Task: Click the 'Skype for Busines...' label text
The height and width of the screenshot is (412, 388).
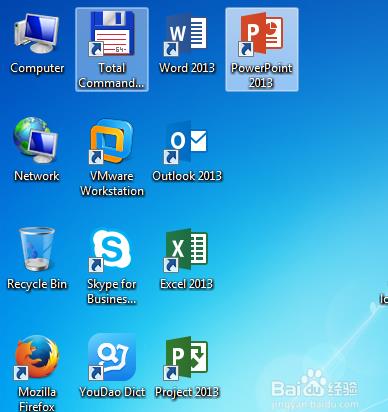Action: (112, 292)
